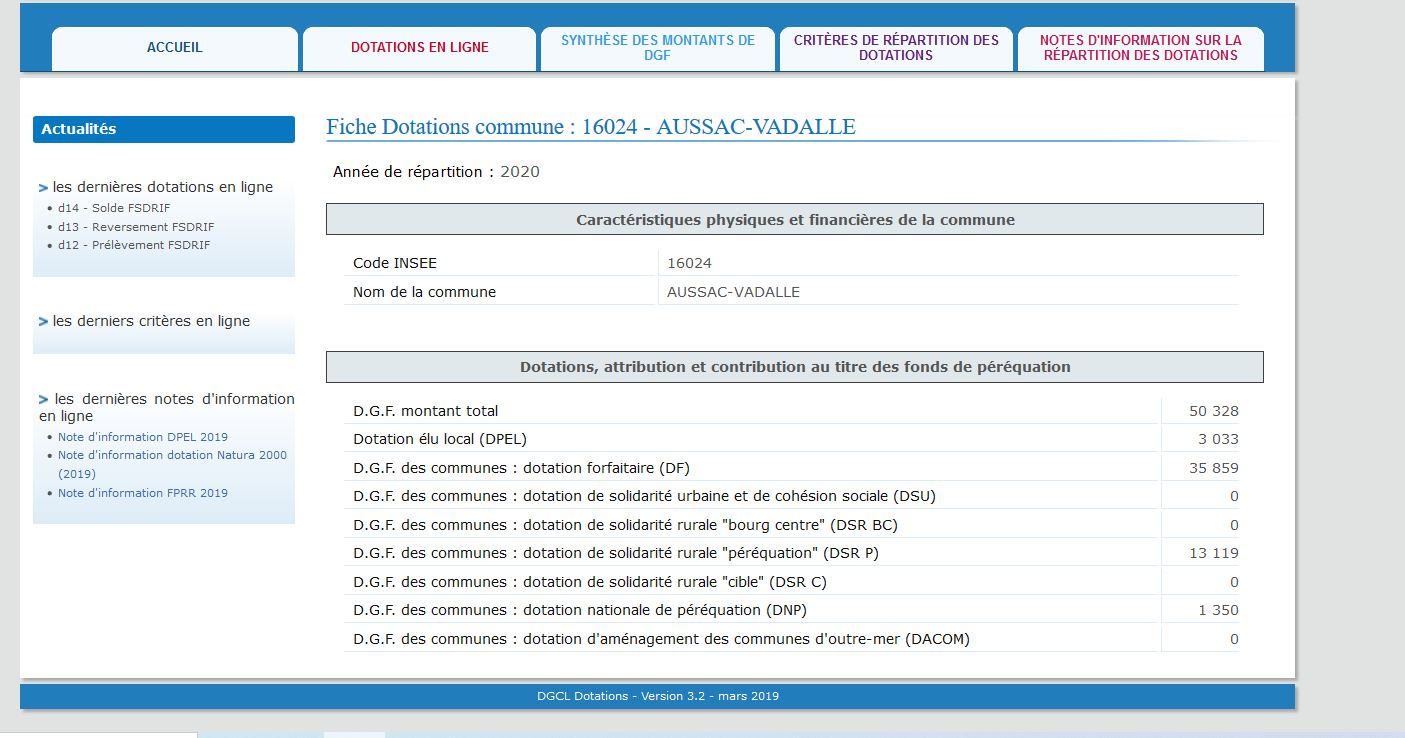Go to Critères de répartition des dotations
1405x738 pixels.
point(896,48)
